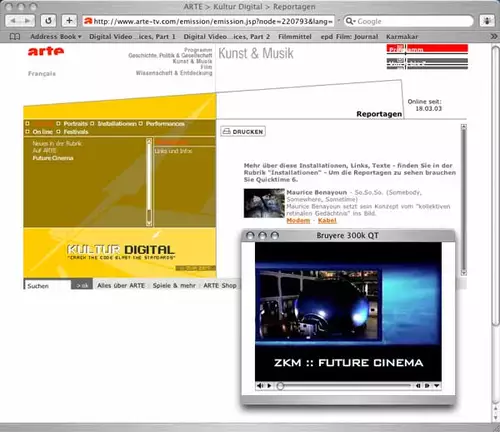Select the Portraits tab
Screen dimensions: 500x432
75,124
